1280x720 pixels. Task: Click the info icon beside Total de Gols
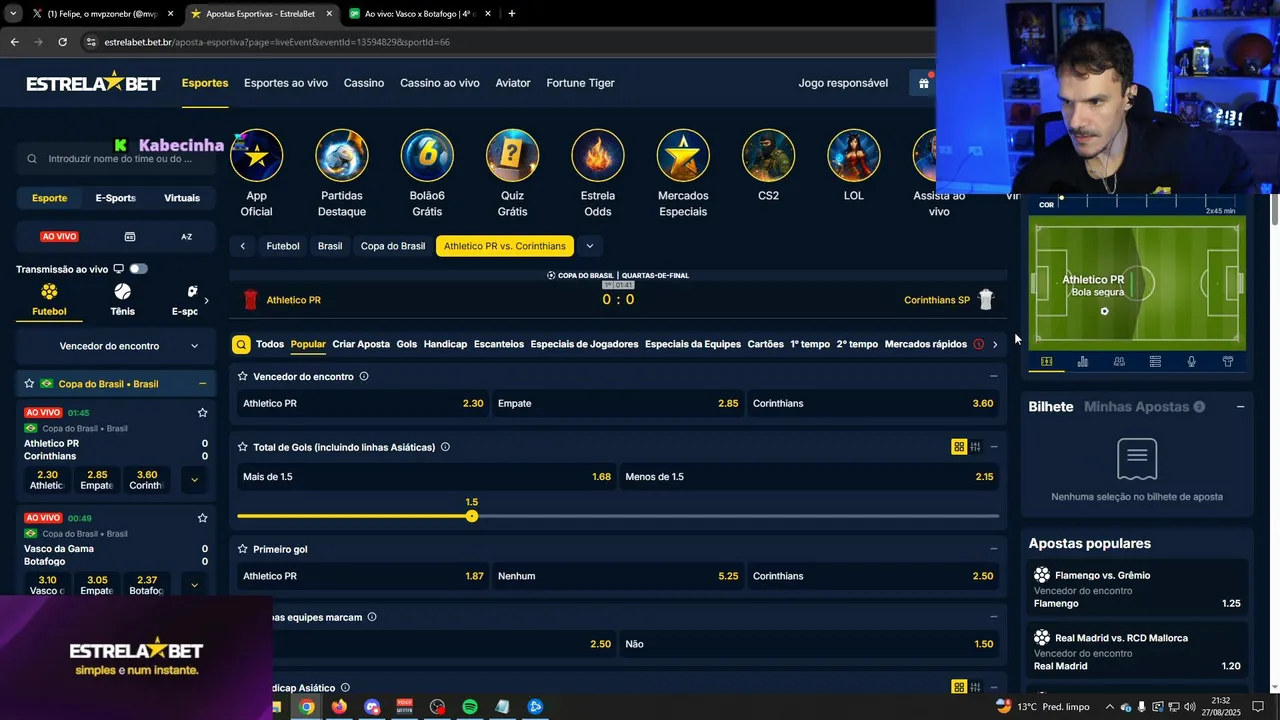[445, 447]
